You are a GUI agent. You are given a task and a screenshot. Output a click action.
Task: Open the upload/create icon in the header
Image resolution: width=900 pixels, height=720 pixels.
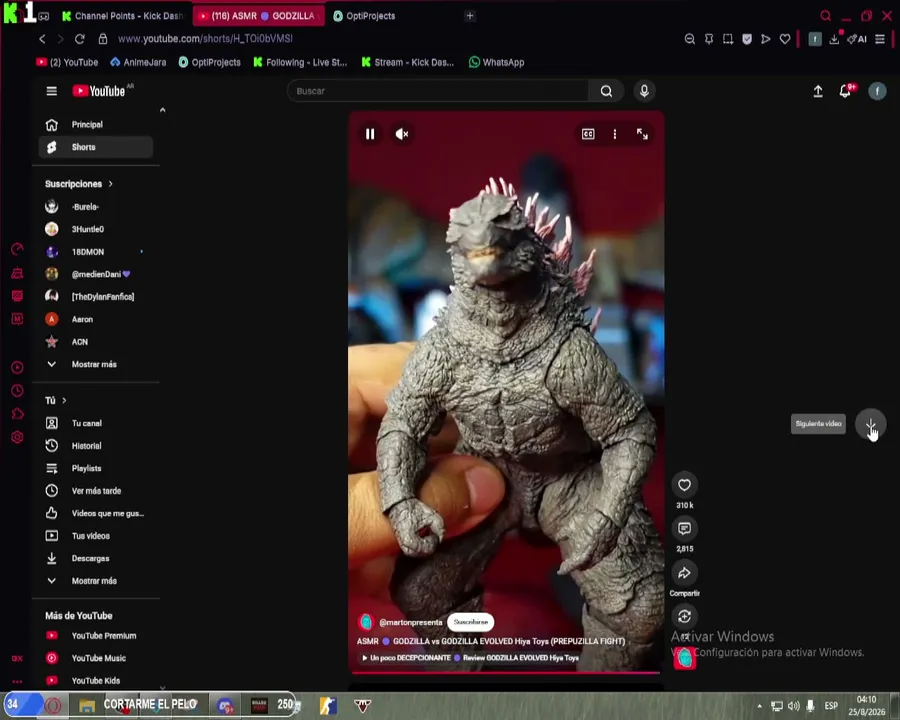818,91
